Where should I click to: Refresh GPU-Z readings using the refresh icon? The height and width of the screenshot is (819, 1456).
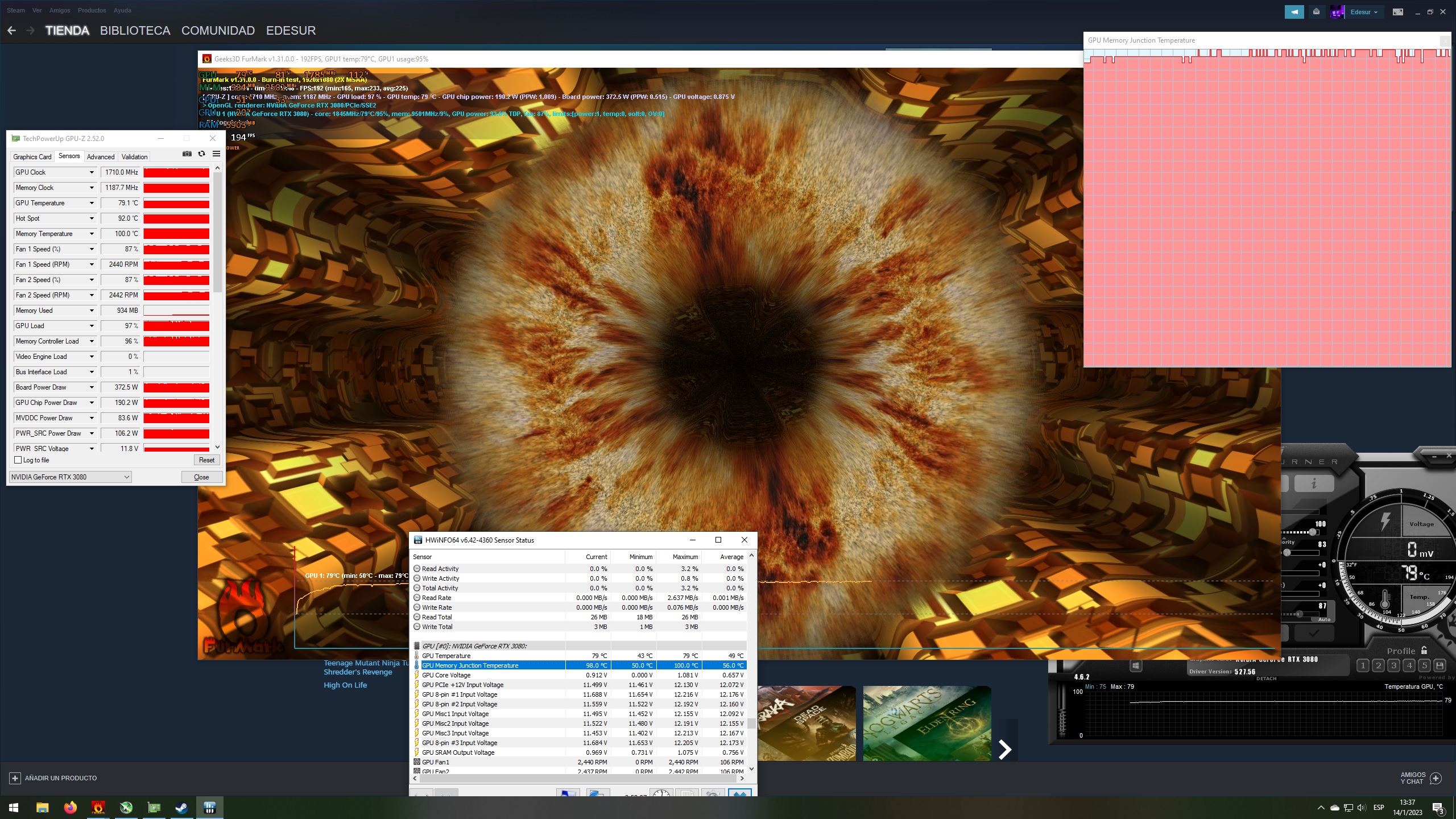click(x=201, y=154)
